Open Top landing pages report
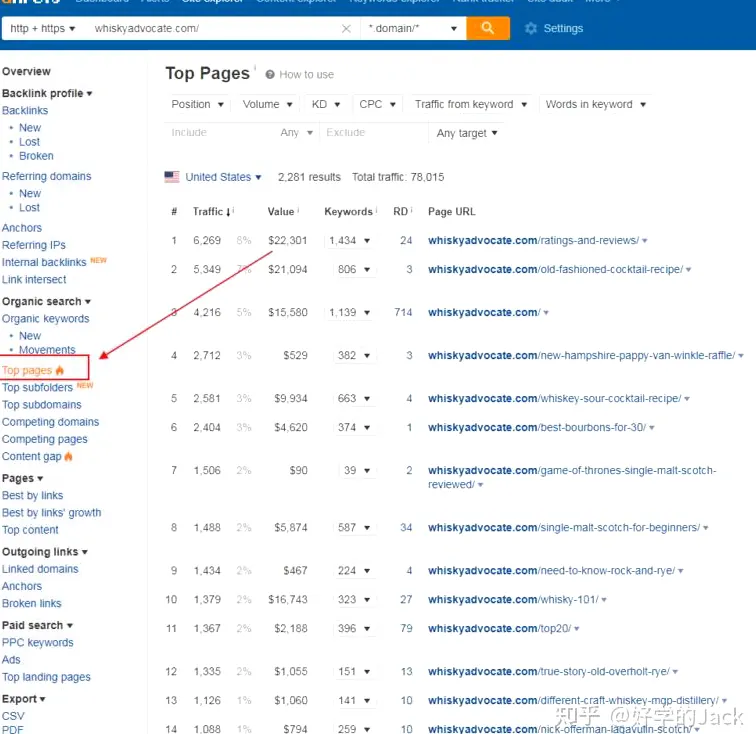Screen dimensions: 756x734 pyautogui.click(x=46, y=677)
